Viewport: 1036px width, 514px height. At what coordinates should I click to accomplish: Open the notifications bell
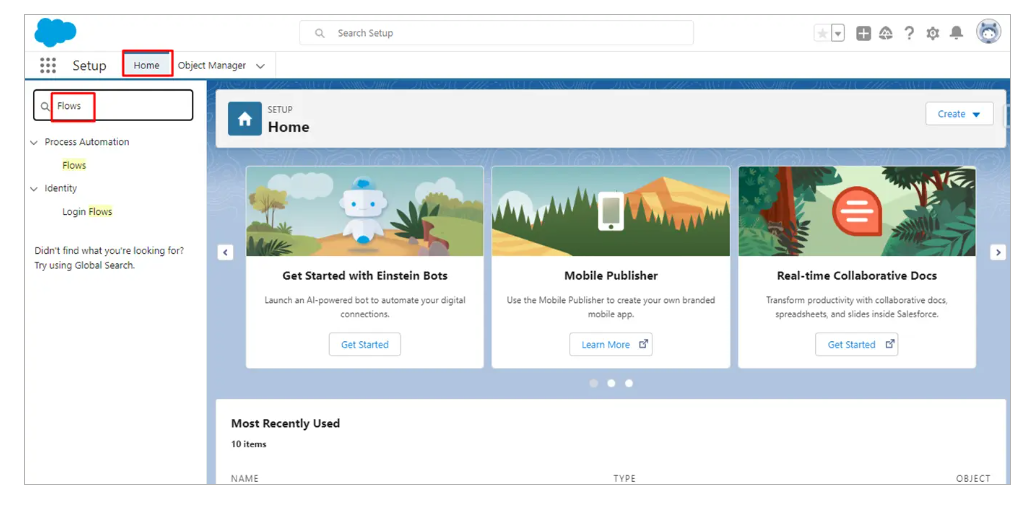(955, 33)
